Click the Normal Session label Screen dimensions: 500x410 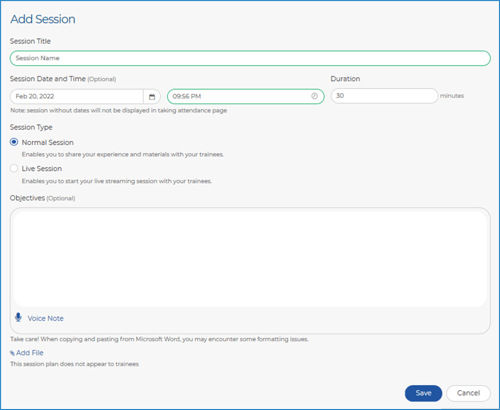pyautogui.click(x=48, y=142)
